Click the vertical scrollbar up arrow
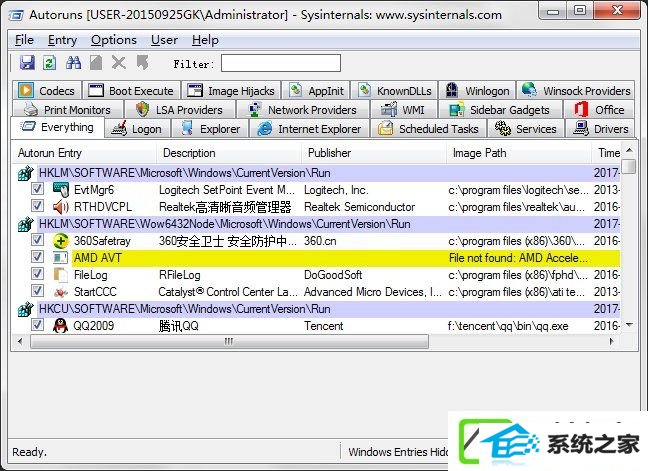This screenshot has width=648, height=471. (629, 150)
